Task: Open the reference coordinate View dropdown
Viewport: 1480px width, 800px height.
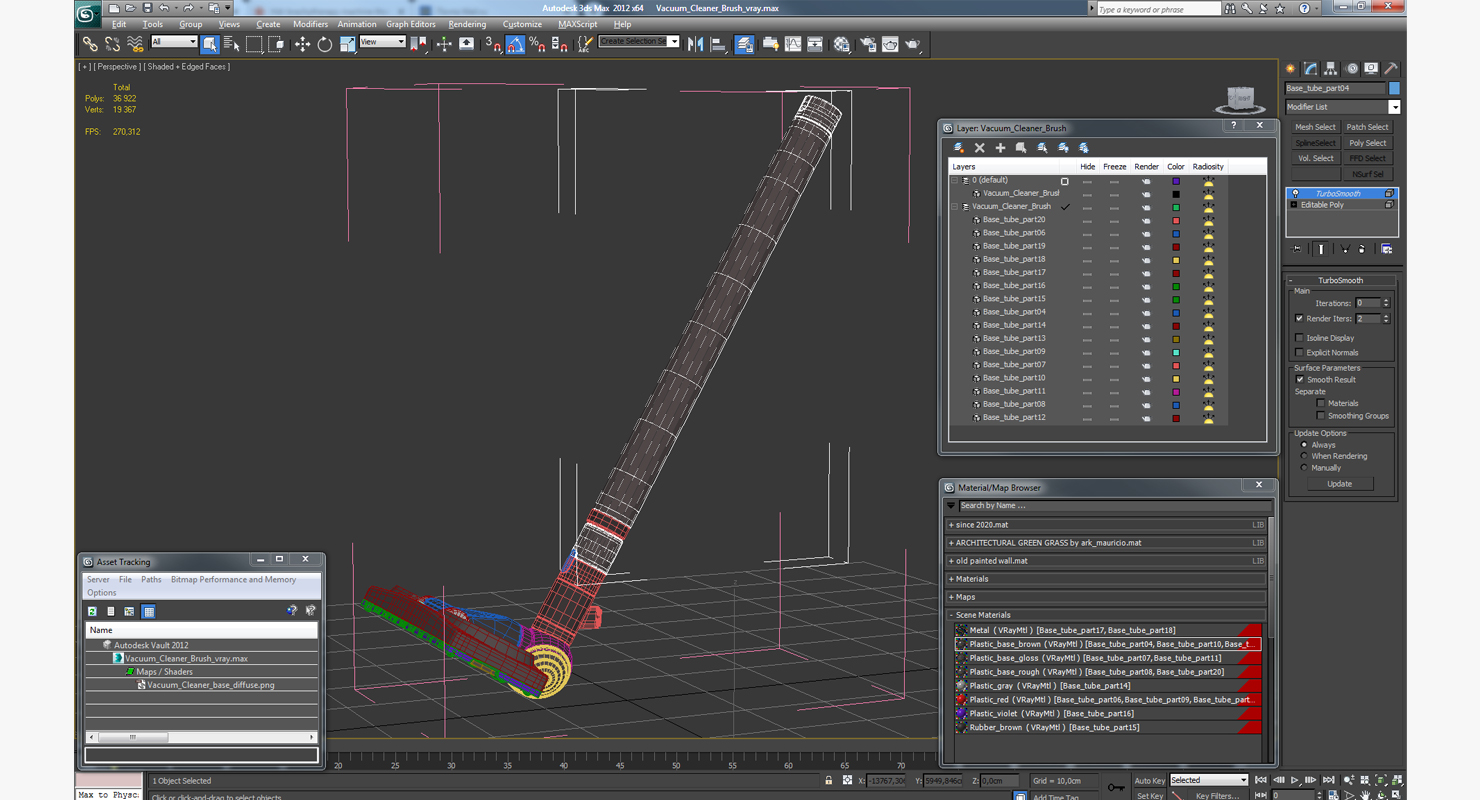Action: (382, 42)
